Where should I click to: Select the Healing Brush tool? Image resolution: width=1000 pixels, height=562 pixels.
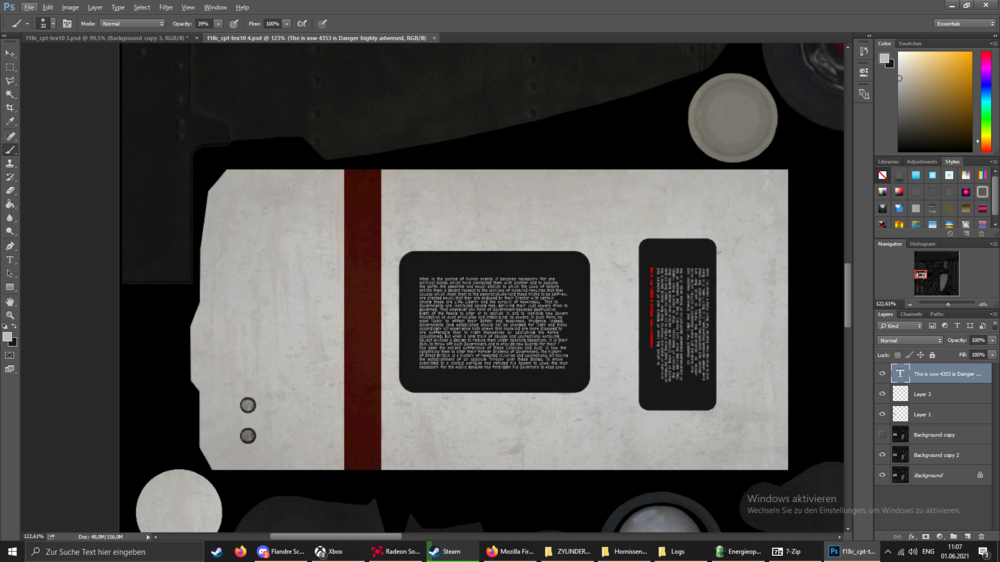coord(10,137)
